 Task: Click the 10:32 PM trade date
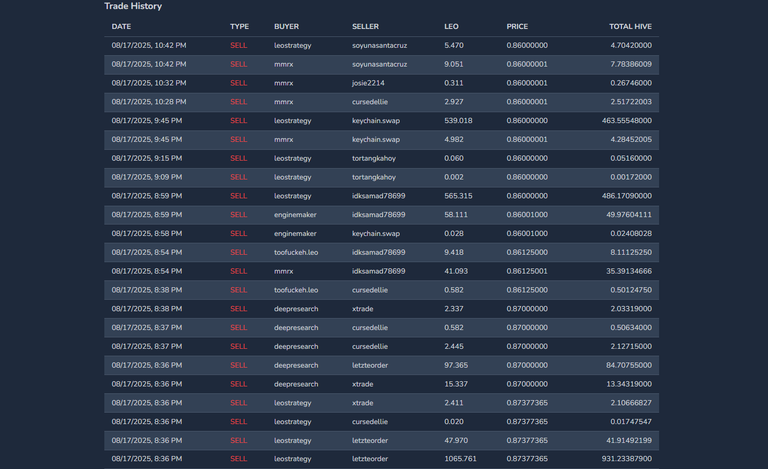coord(149,83)
